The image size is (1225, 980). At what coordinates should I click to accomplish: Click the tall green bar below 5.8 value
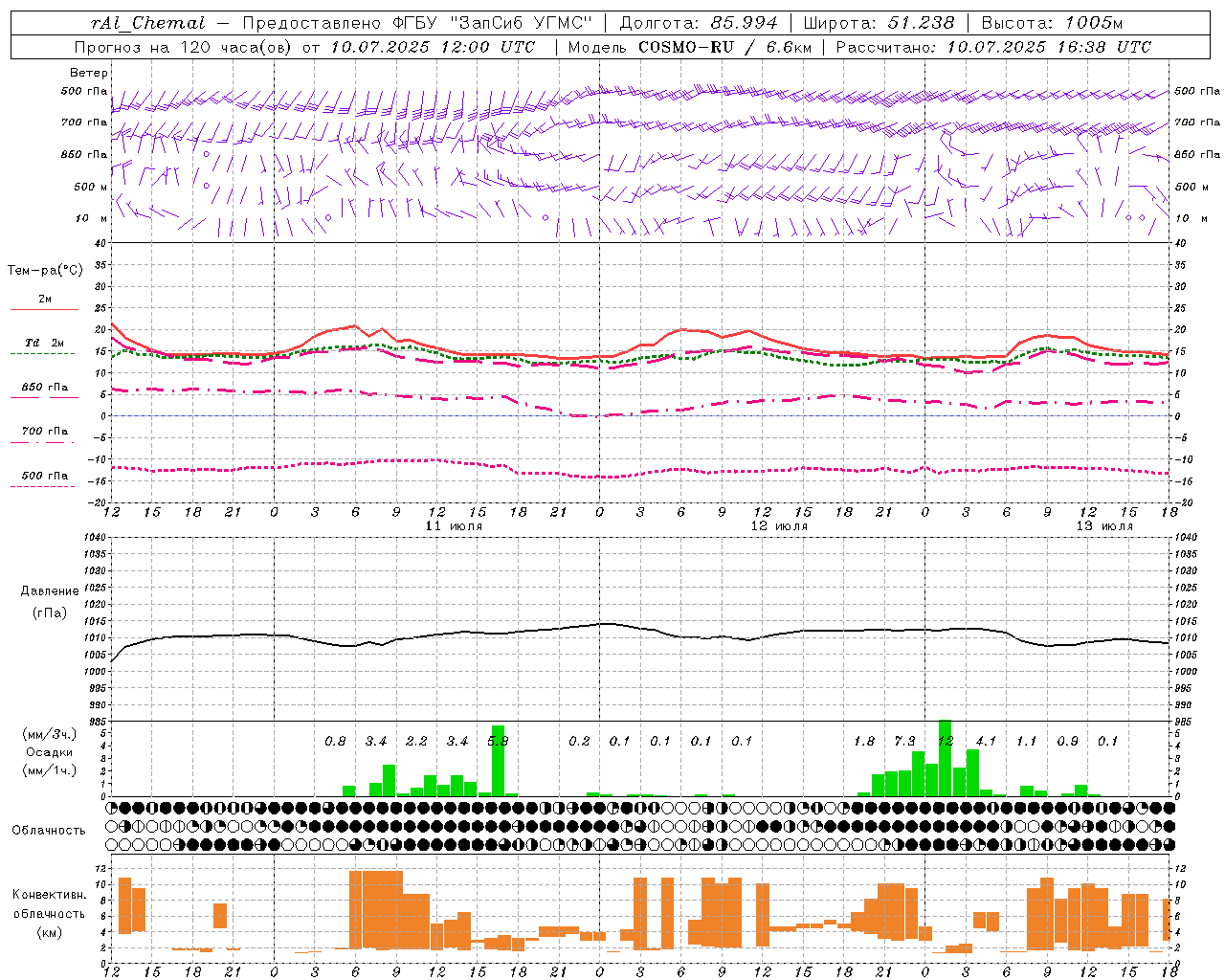498,761
